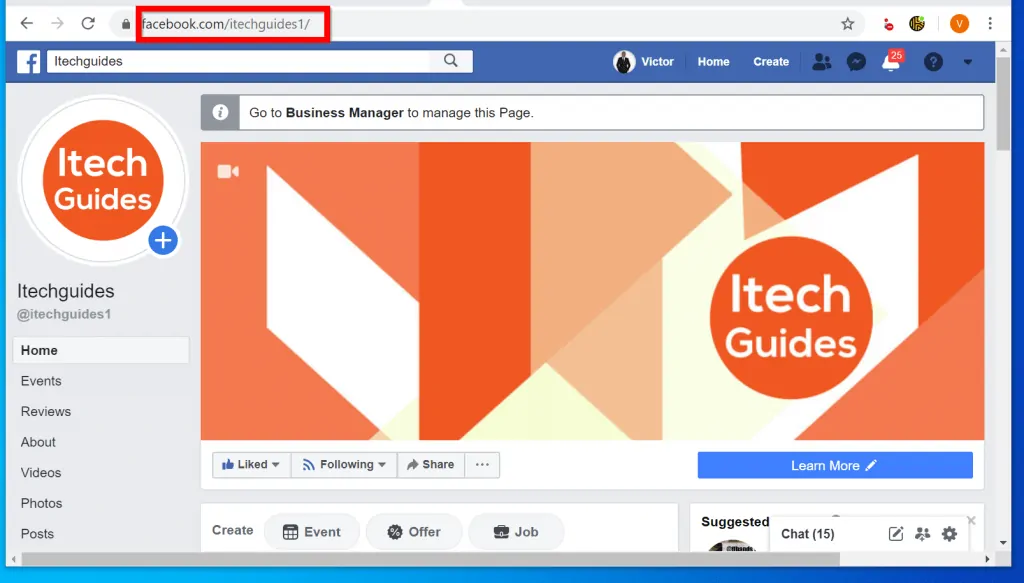Click the scroll down arrow of vertical scrollbar
This screenshot has height=583, width=1024.
point(1003,543)
